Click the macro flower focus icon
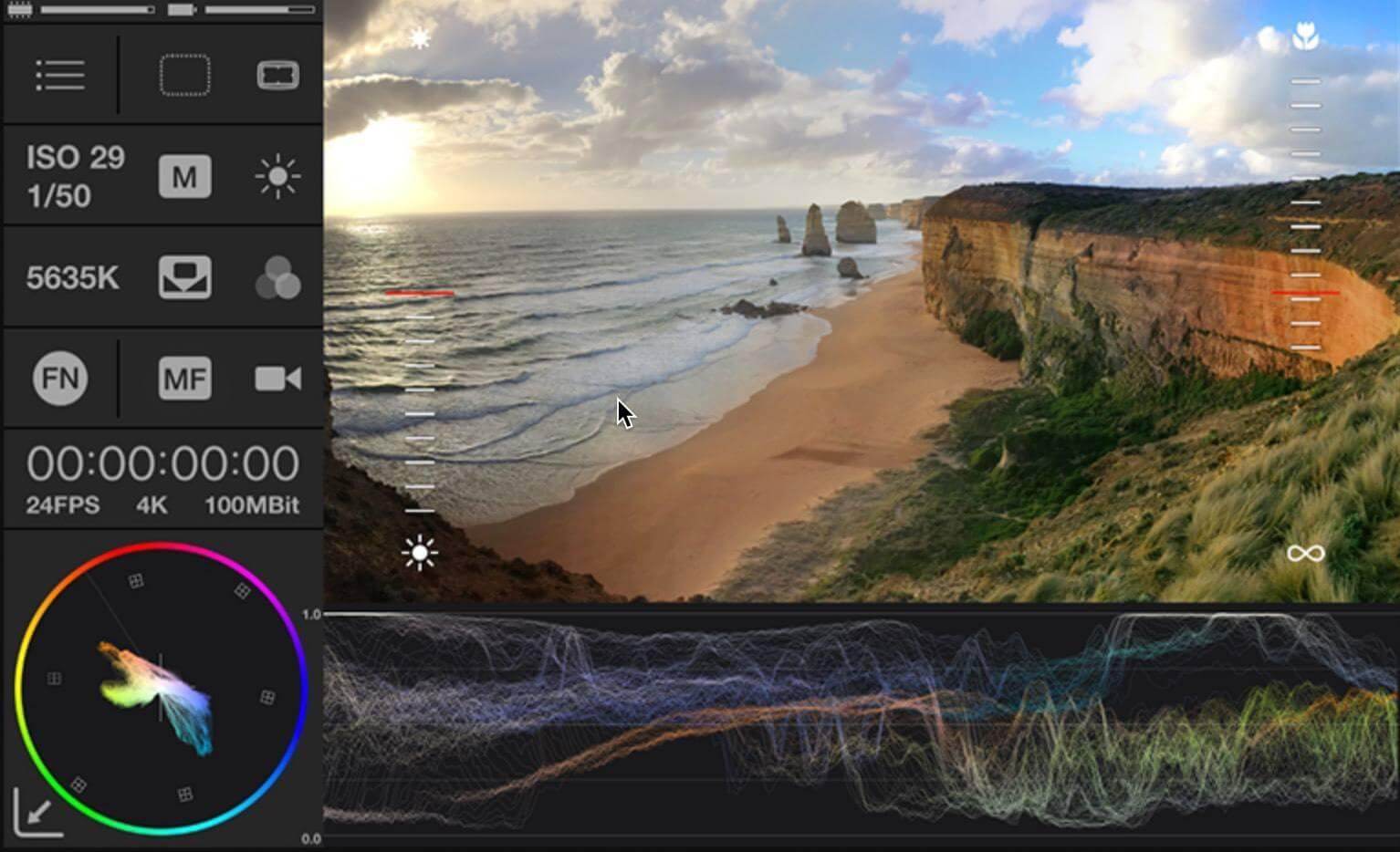Screen dimensions: 1400x852 point(1305,37)
